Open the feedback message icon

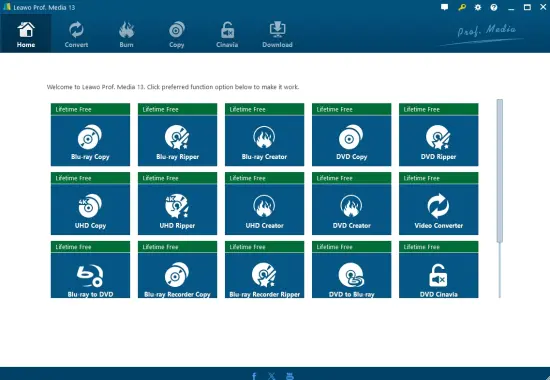point(444,7)
